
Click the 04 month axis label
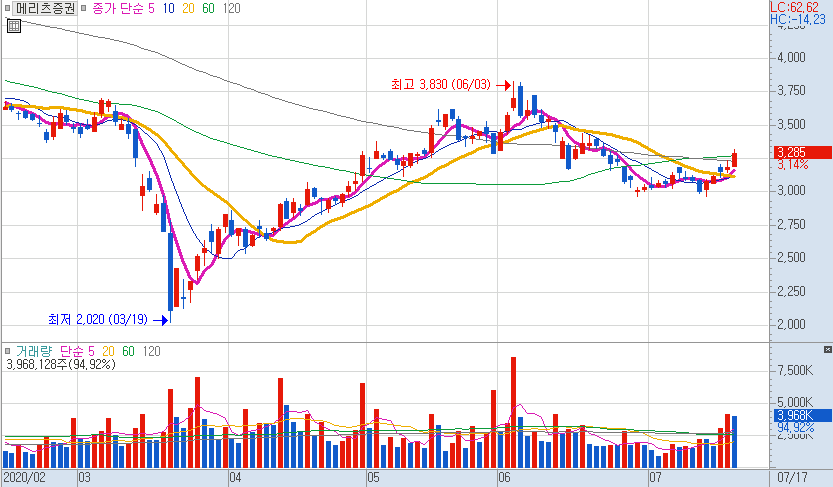(235, 477)
